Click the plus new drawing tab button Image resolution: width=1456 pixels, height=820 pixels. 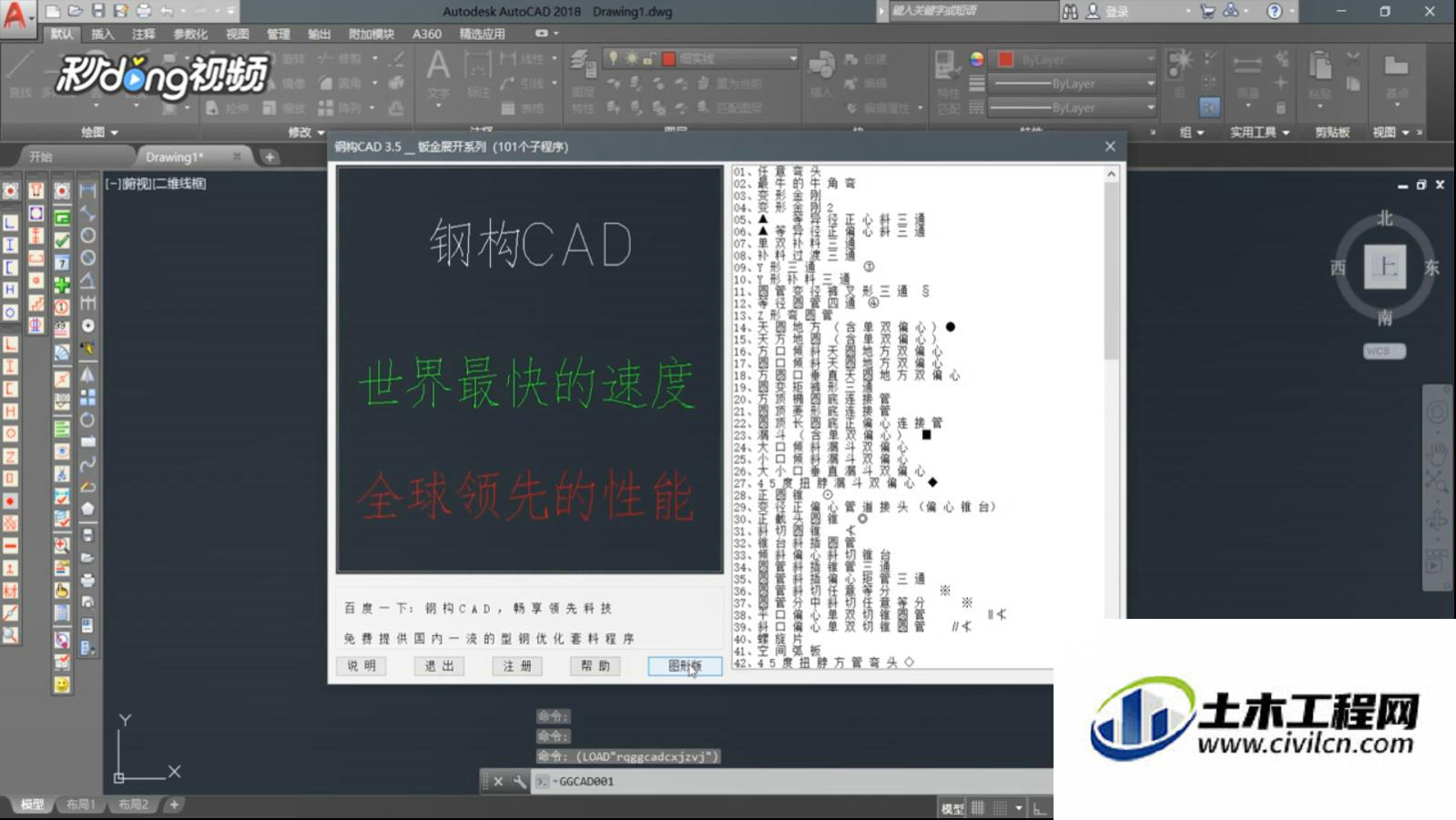pyautogui.click(x=270, y=157)
